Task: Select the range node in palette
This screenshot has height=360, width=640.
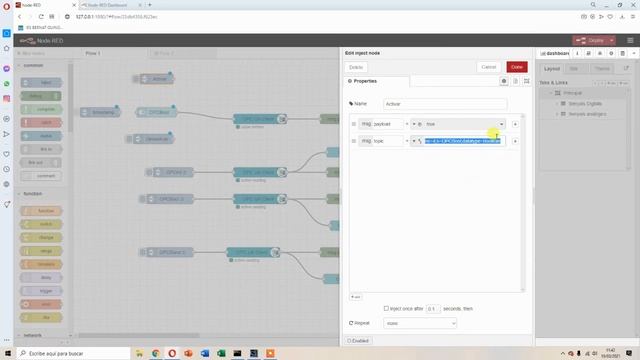Action: click(41, 251)
